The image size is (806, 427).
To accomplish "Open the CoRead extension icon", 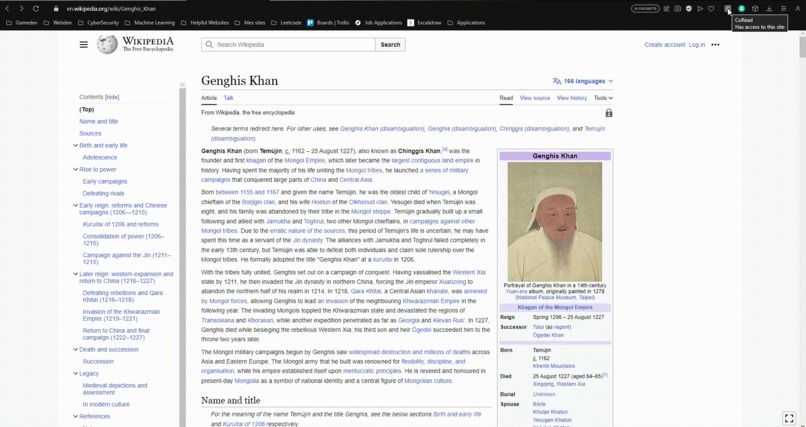I will coord(727,9).
